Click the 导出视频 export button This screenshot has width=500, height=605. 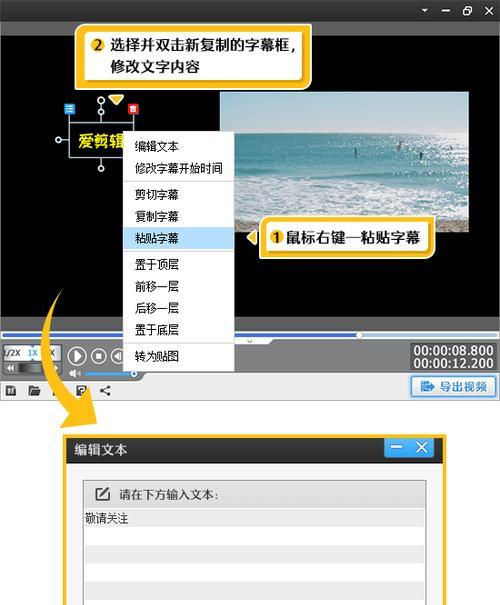point(453,386)
